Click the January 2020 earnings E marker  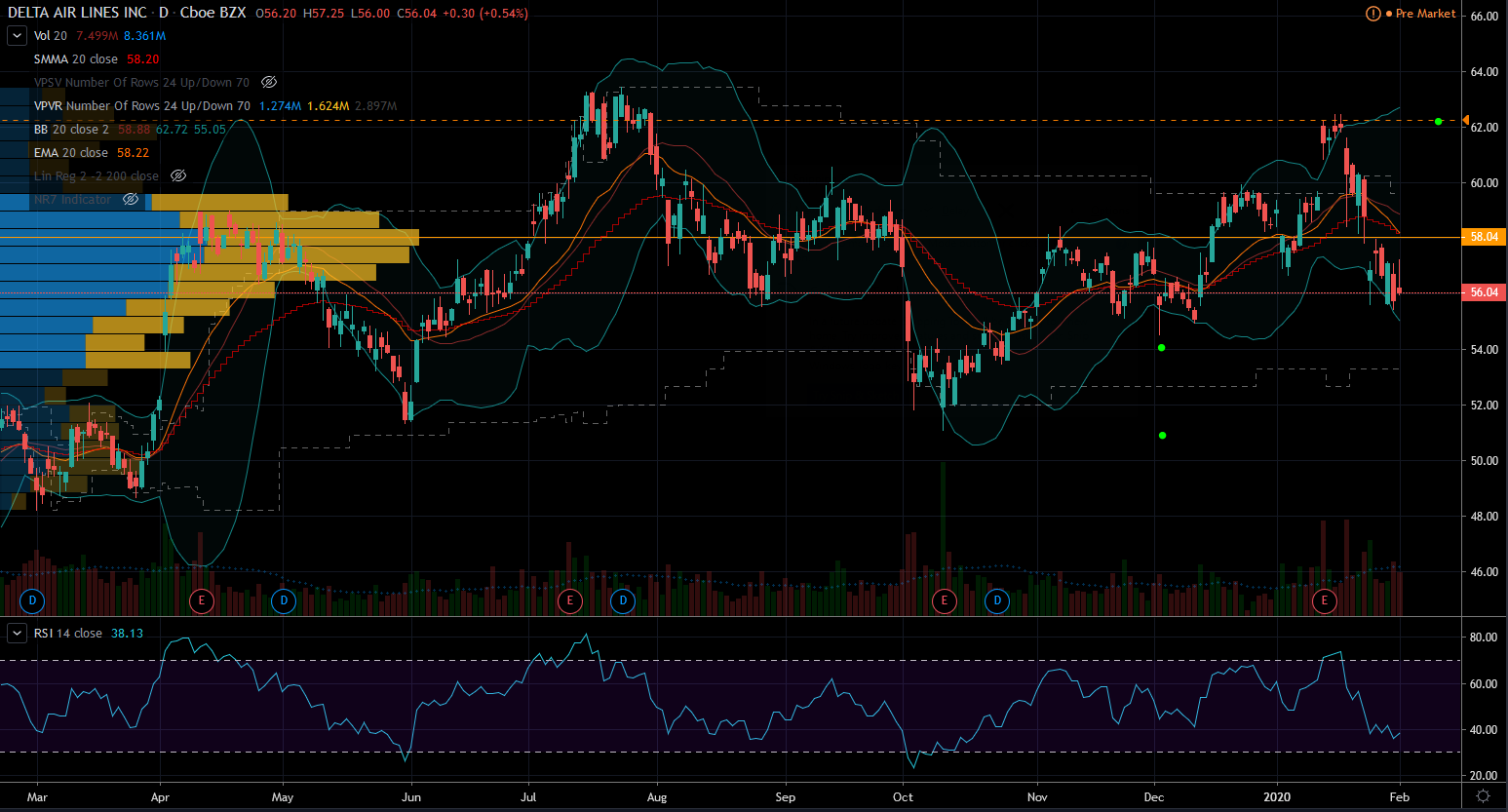click(x=1324, y=600)
